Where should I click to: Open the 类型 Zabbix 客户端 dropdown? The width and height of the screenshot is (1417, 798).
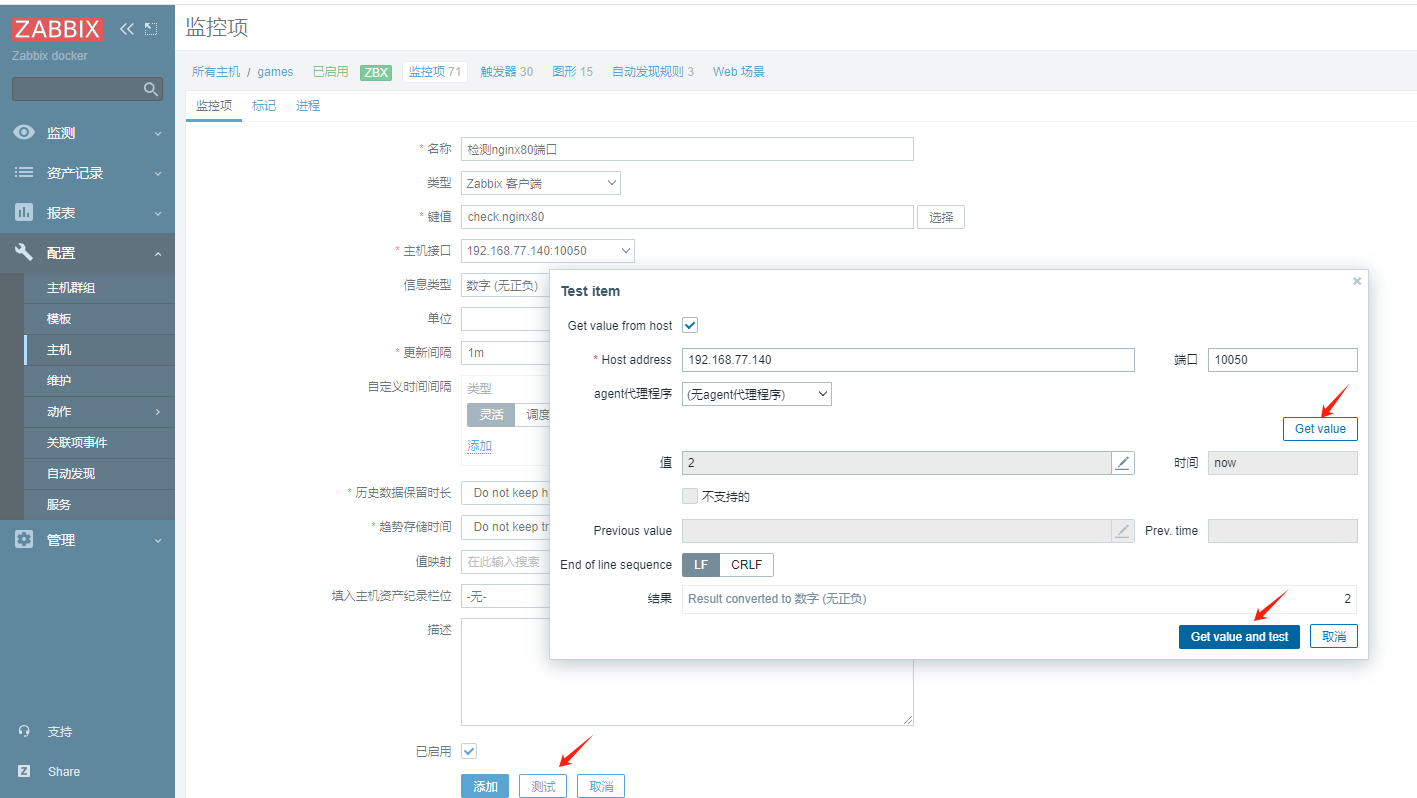click(541, 183)
